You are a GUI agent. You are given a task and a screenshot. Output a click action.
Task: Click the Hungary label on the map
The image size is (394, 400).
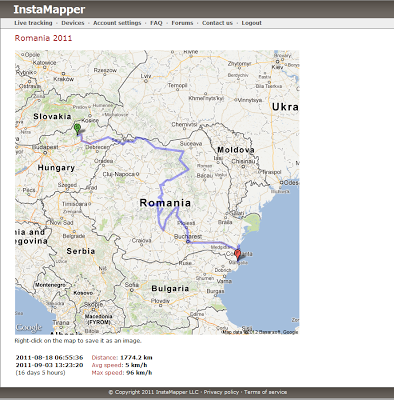click(x=56, y=168)
